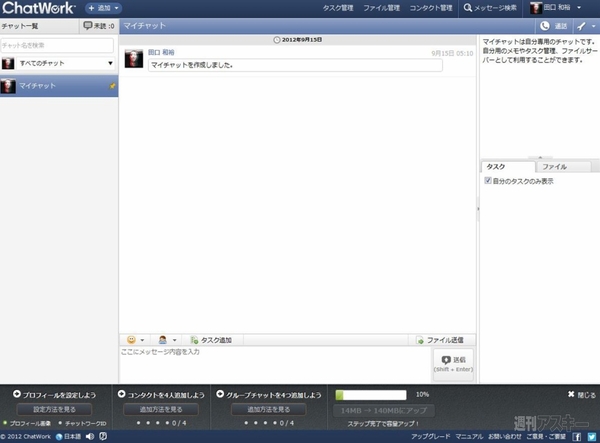
Task: Click 追加方法を見る under コンタクト
Action: pyautogui.click(x=161, y=409)
